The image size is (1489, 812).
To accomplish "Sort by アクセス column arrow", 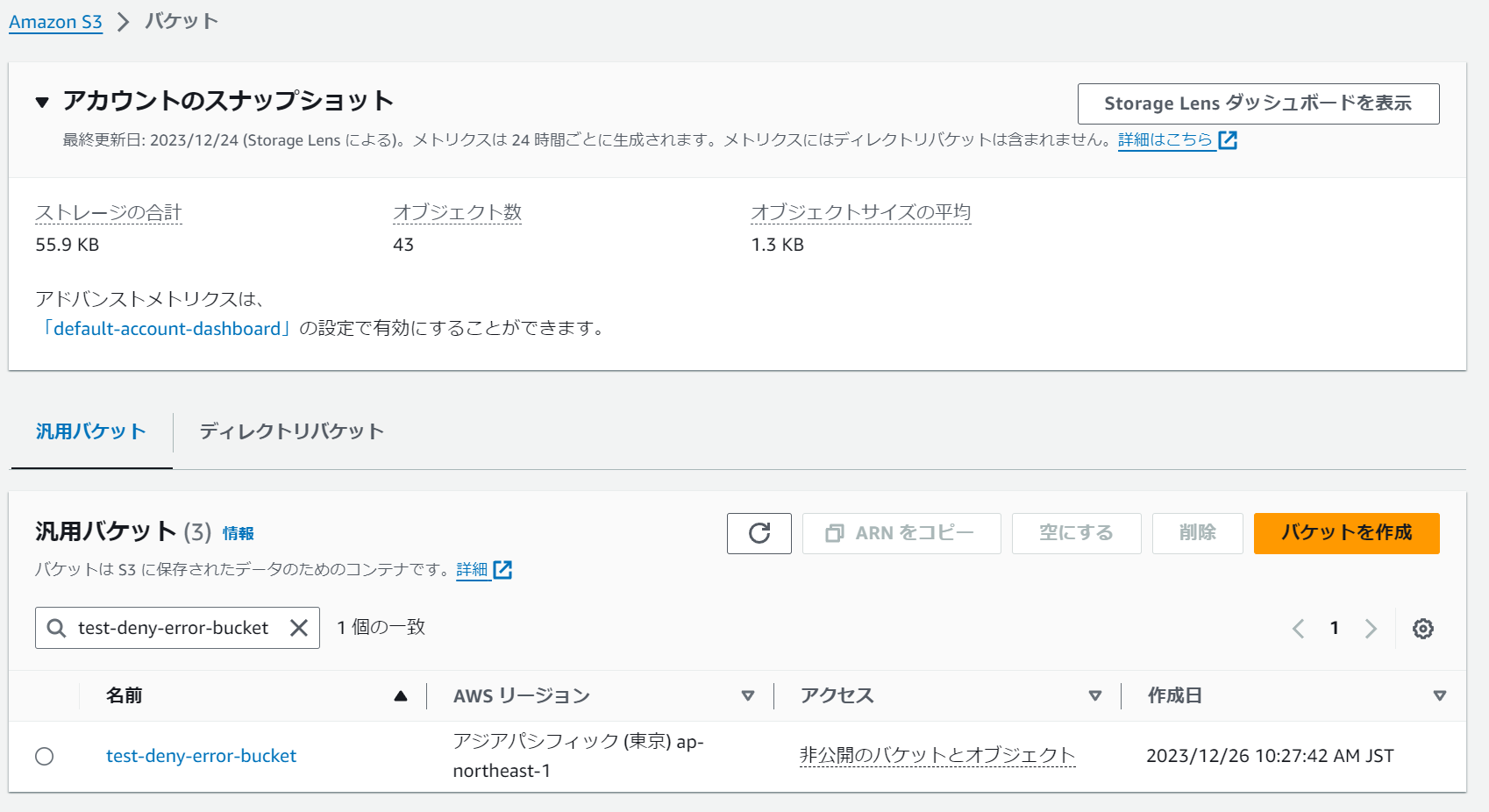I will [1095, 696].
